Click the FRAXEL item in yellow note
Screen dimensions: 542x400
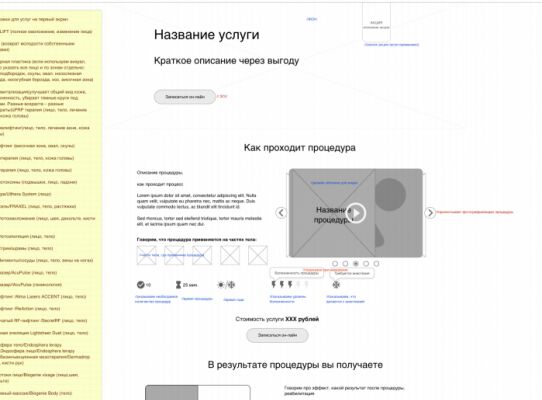coord(38,206)
